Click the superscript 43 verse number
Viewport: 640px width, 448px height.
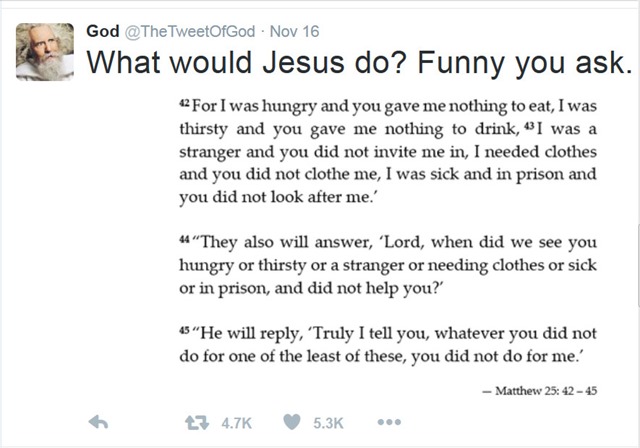point(529,125)
